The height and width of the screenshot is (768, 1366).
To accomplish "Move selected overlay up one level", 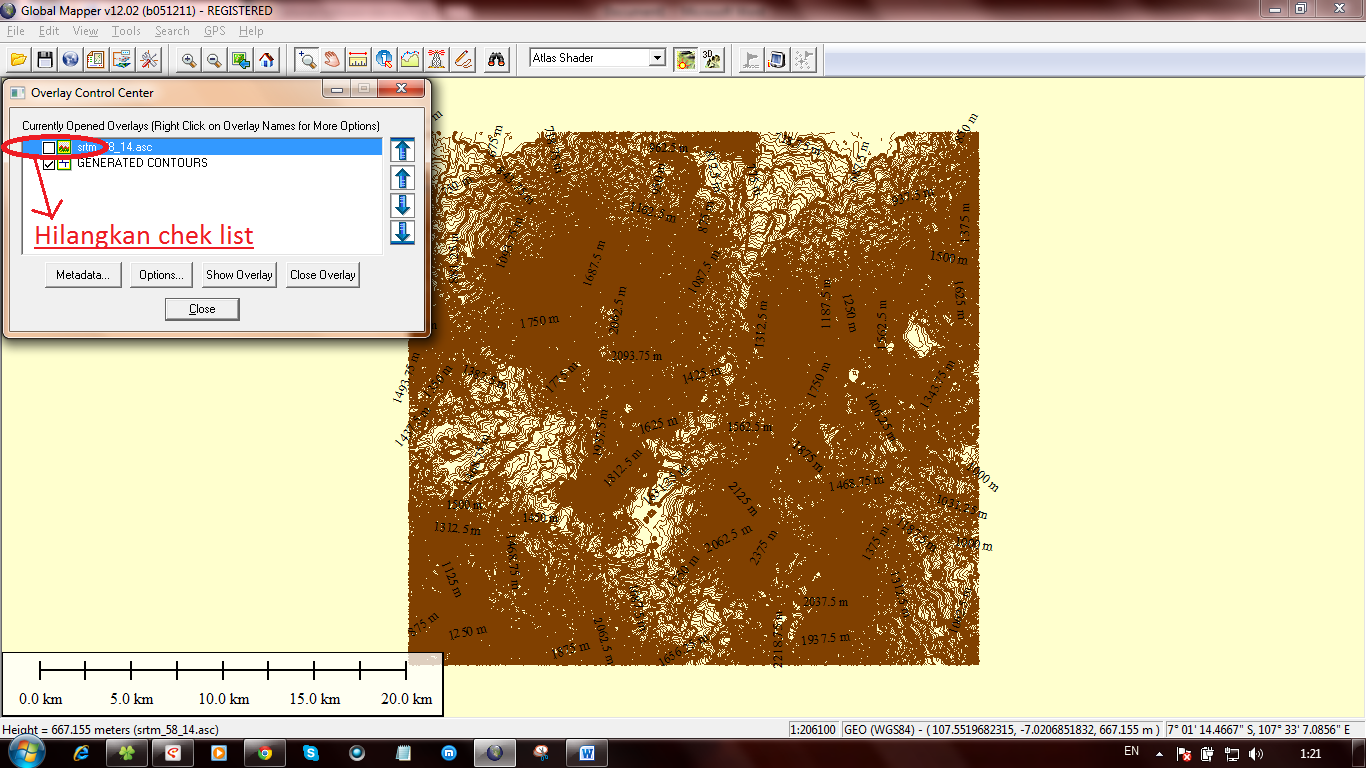I will 402,178.
